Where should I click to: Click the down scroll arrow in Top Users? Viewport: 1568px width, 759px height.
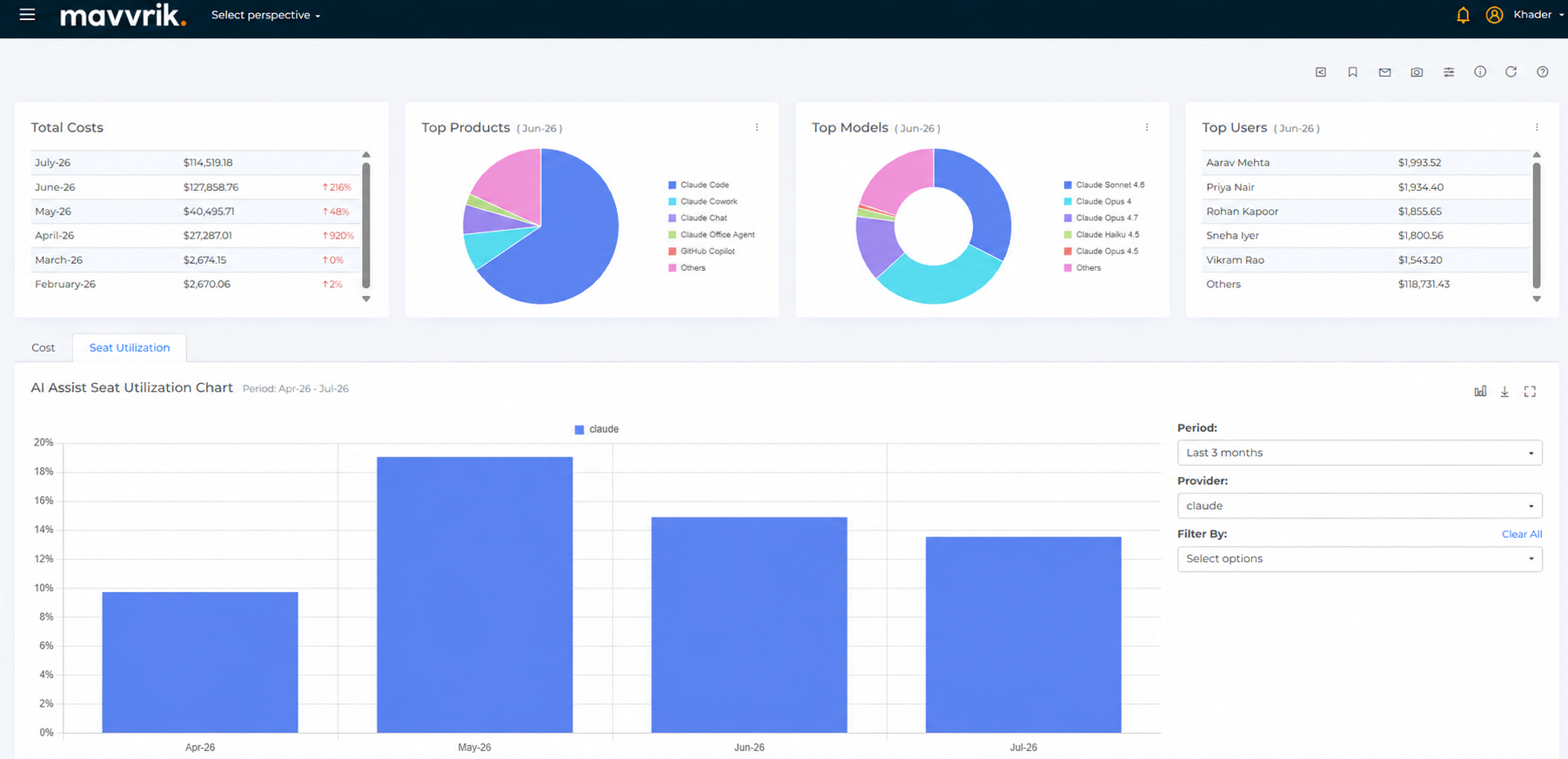click(1537, 299)
